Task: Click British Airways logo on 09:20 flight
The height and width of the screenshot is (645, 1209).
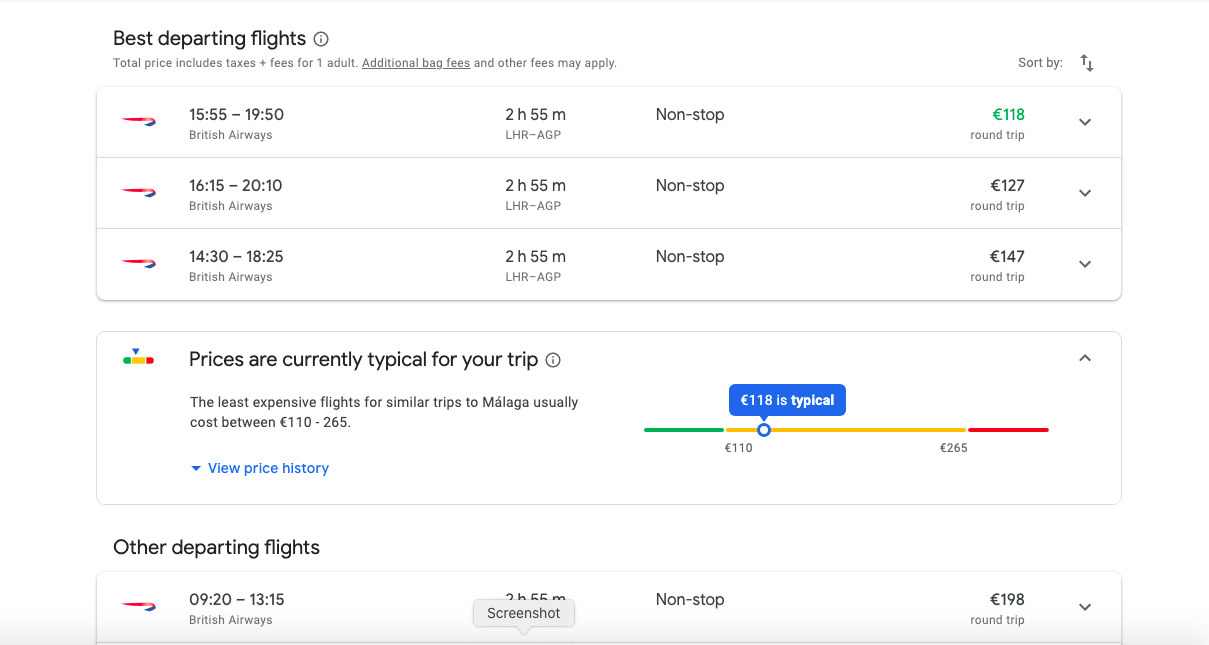Action: (139, 606)
